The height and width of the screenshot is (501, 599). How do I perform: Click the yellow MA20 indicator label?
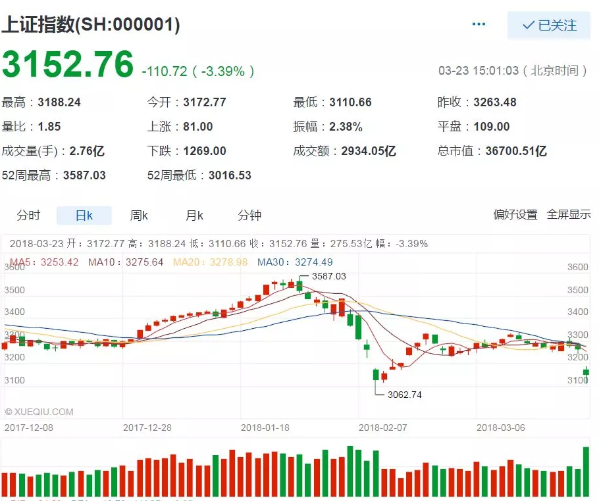(x=210, y=262)
